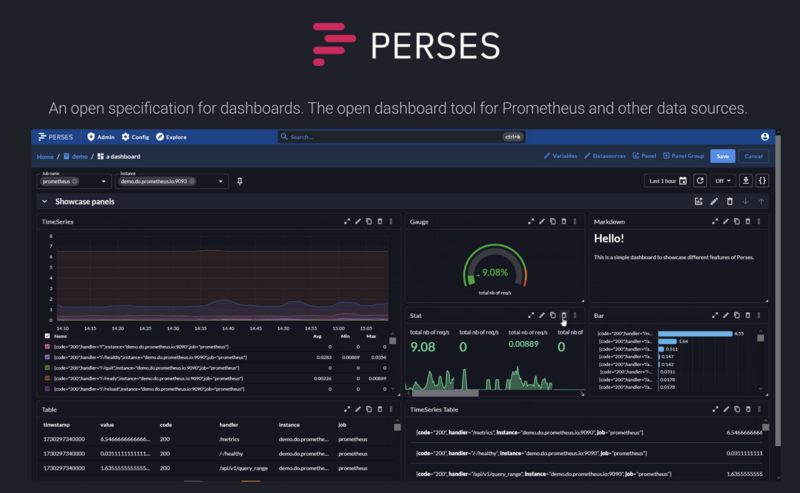Delete the TimeSeries panel
This screenshot has width=800, height=493.
[380, 221]
